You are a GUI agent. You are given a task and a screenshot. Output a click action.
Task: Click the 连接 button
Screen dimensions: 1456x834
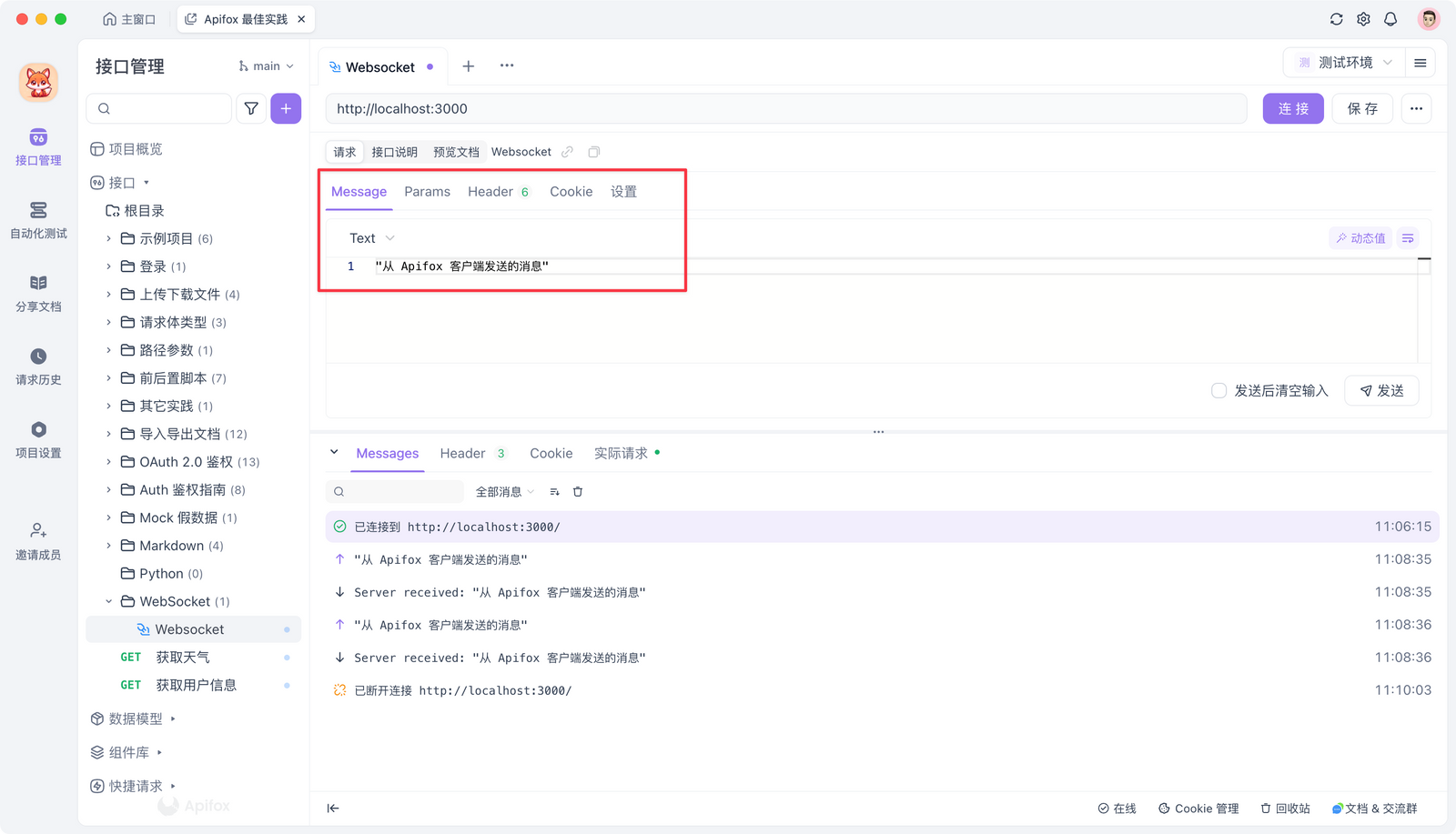click(1292, 108)
